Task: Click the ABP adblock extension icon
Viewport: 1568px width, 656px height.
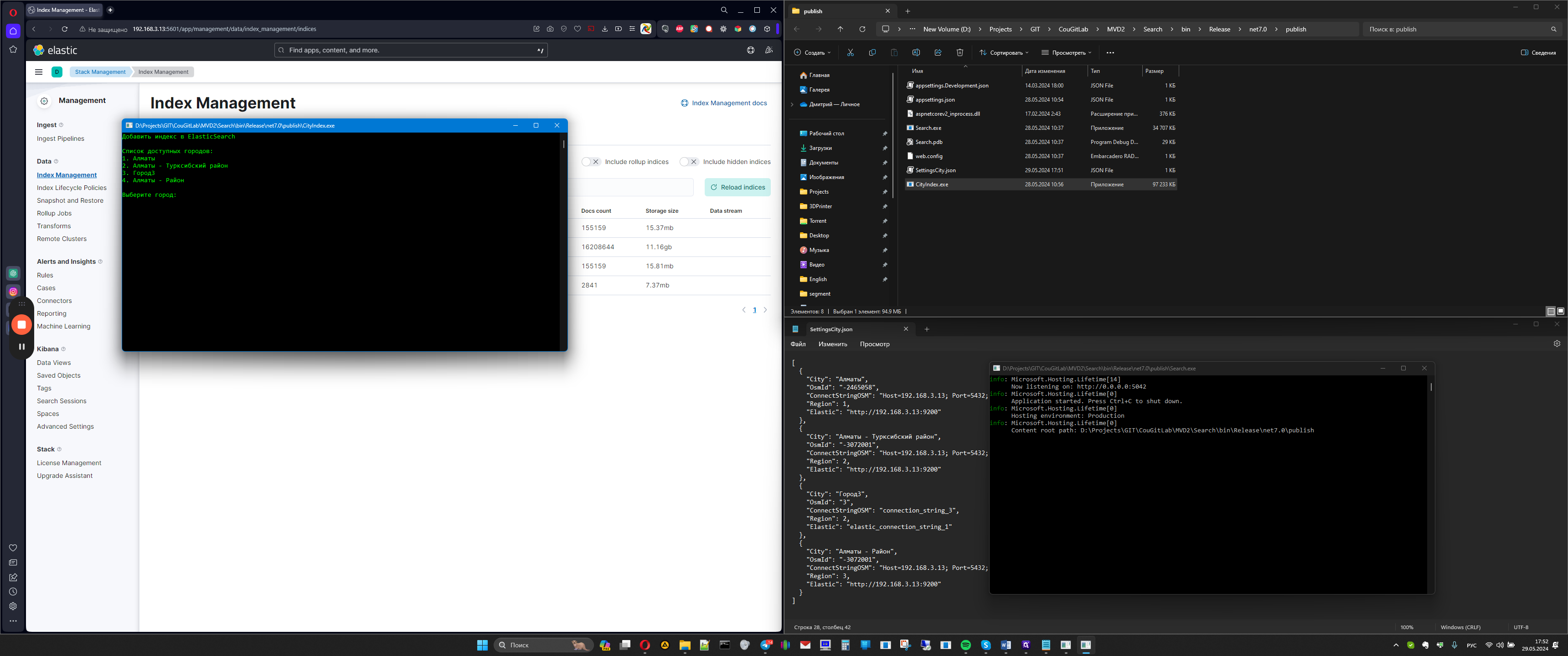Action: tap(679, 29)
